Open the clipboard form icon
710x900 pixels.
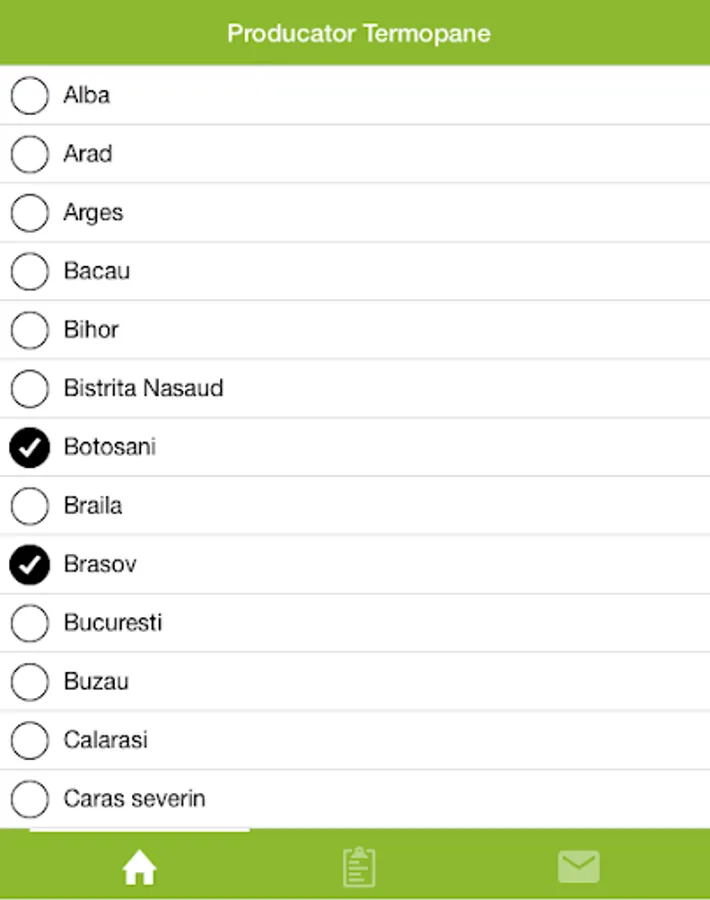coord(358,867)
